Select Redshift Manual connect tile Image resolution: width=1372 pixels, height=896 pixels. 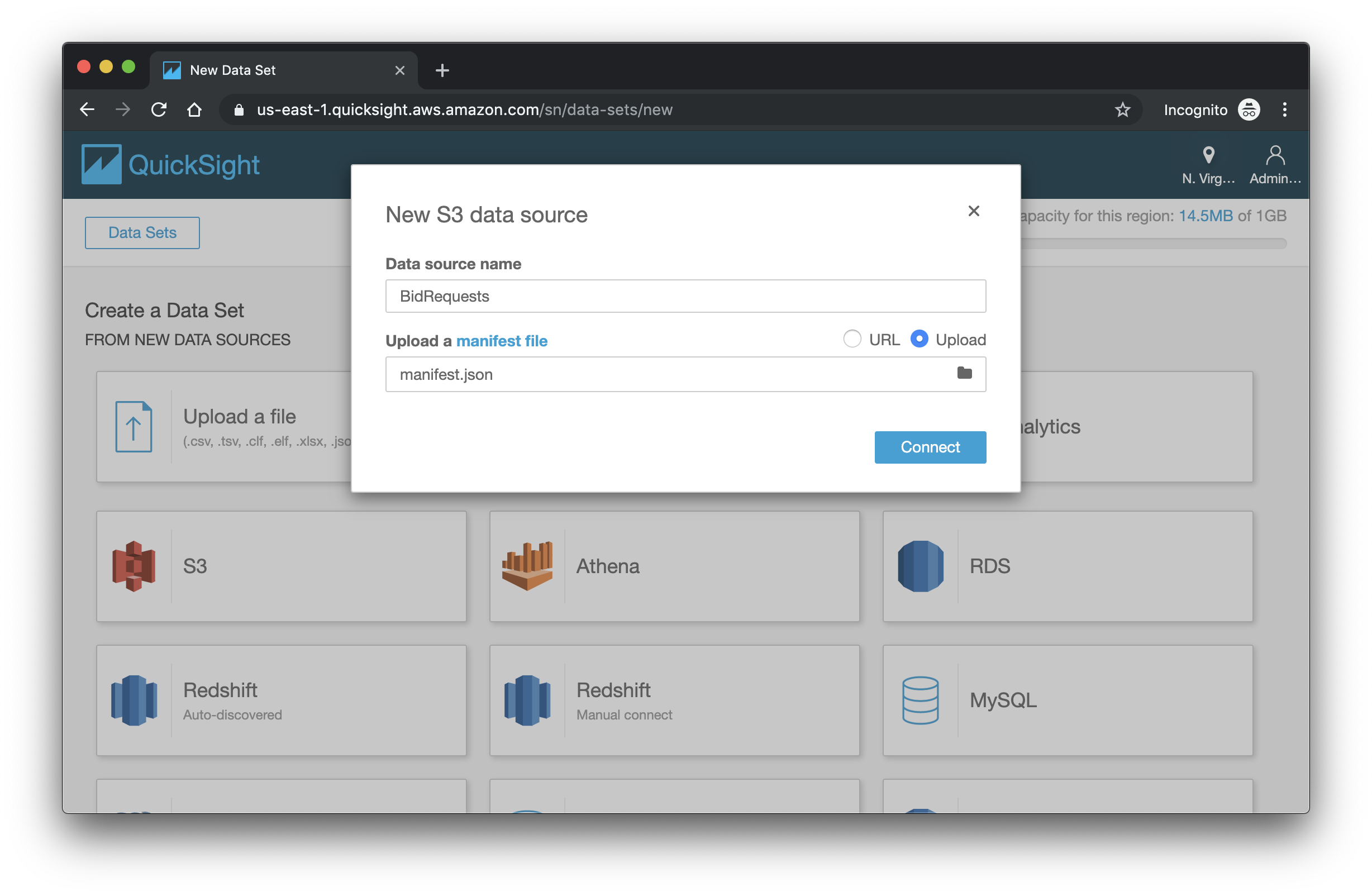pos(674,700)
